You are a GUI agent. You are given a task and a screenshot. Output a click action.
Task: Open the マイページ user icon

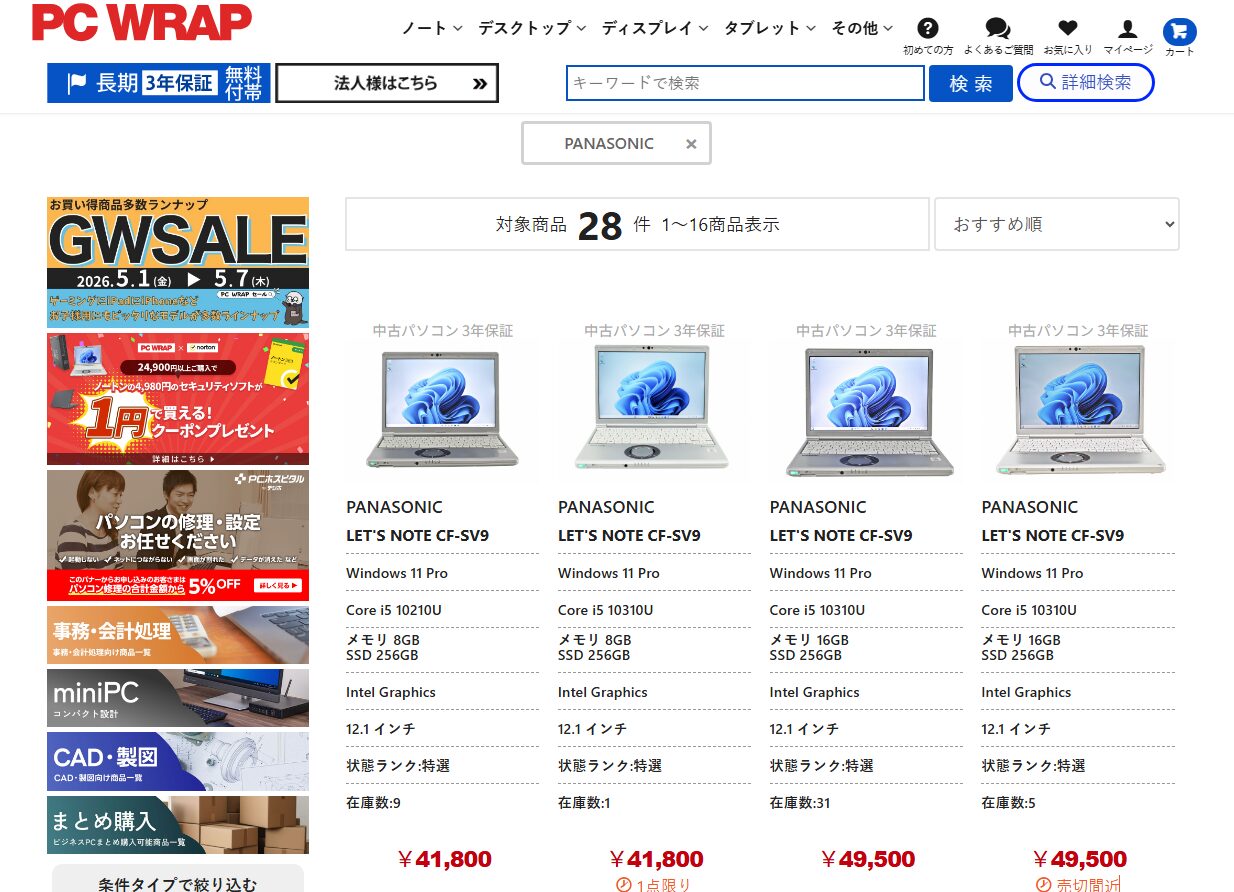pyautogui.click(x=1127, y=29)
